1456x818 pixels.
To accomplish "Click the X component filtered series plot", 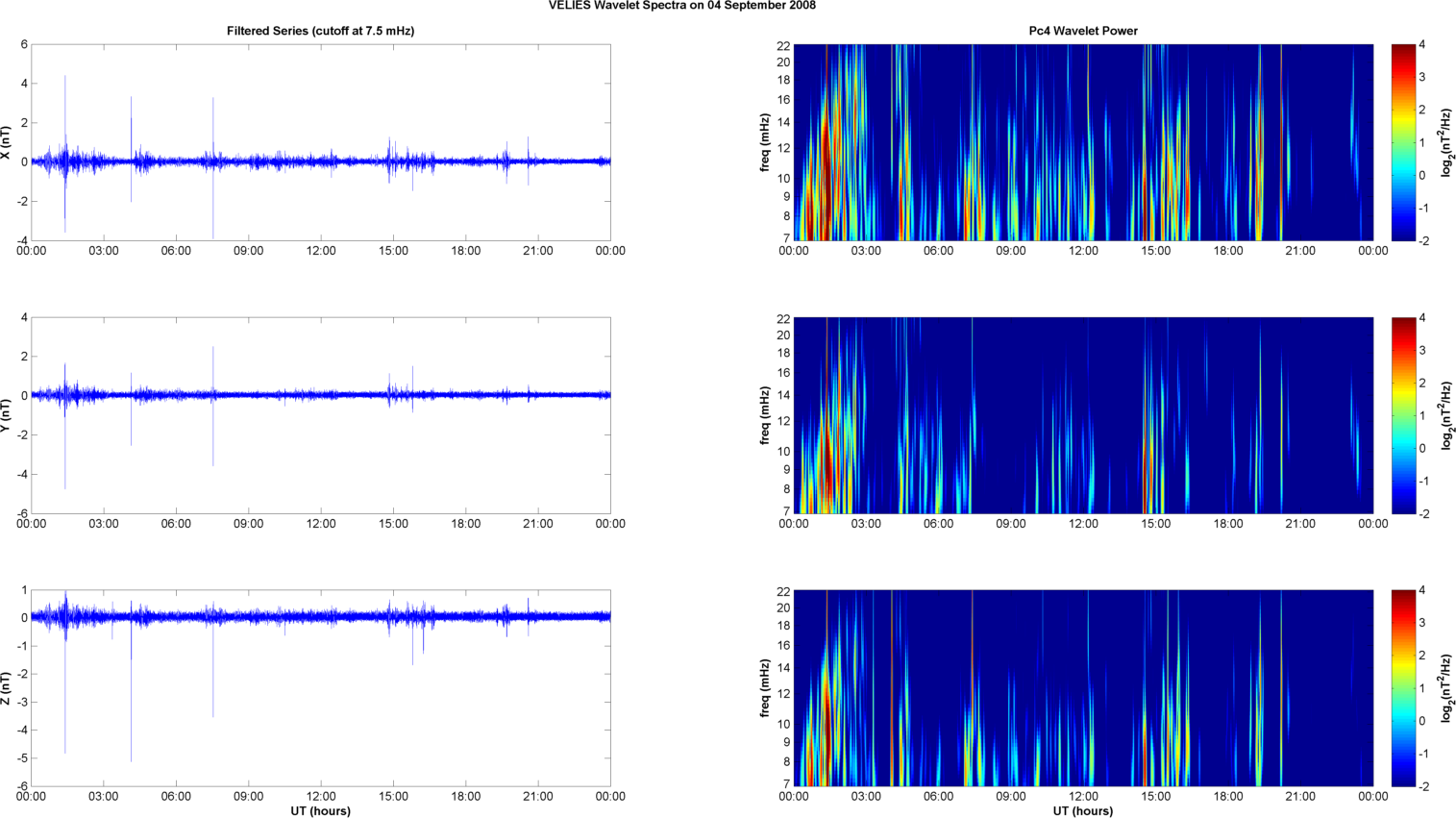I will click(321, 142).
